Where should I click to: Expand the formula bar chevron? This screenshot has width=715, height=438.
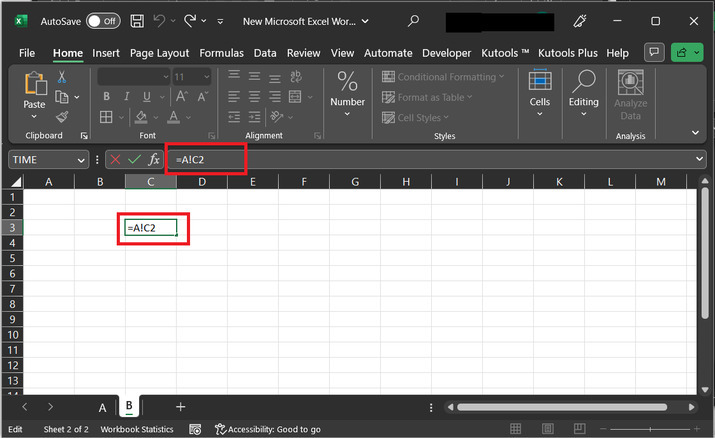(699, 159)
